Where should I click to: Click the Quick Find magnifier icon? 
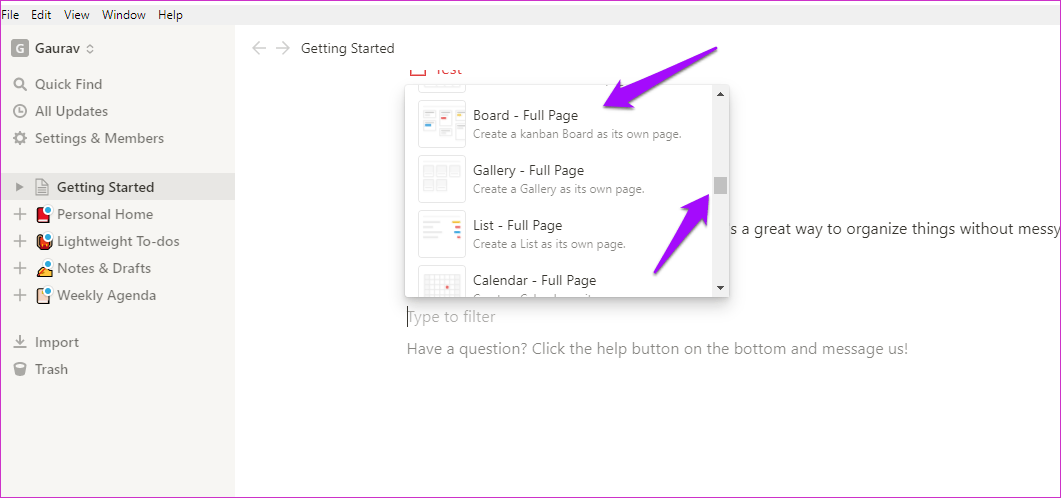[20, 85]
